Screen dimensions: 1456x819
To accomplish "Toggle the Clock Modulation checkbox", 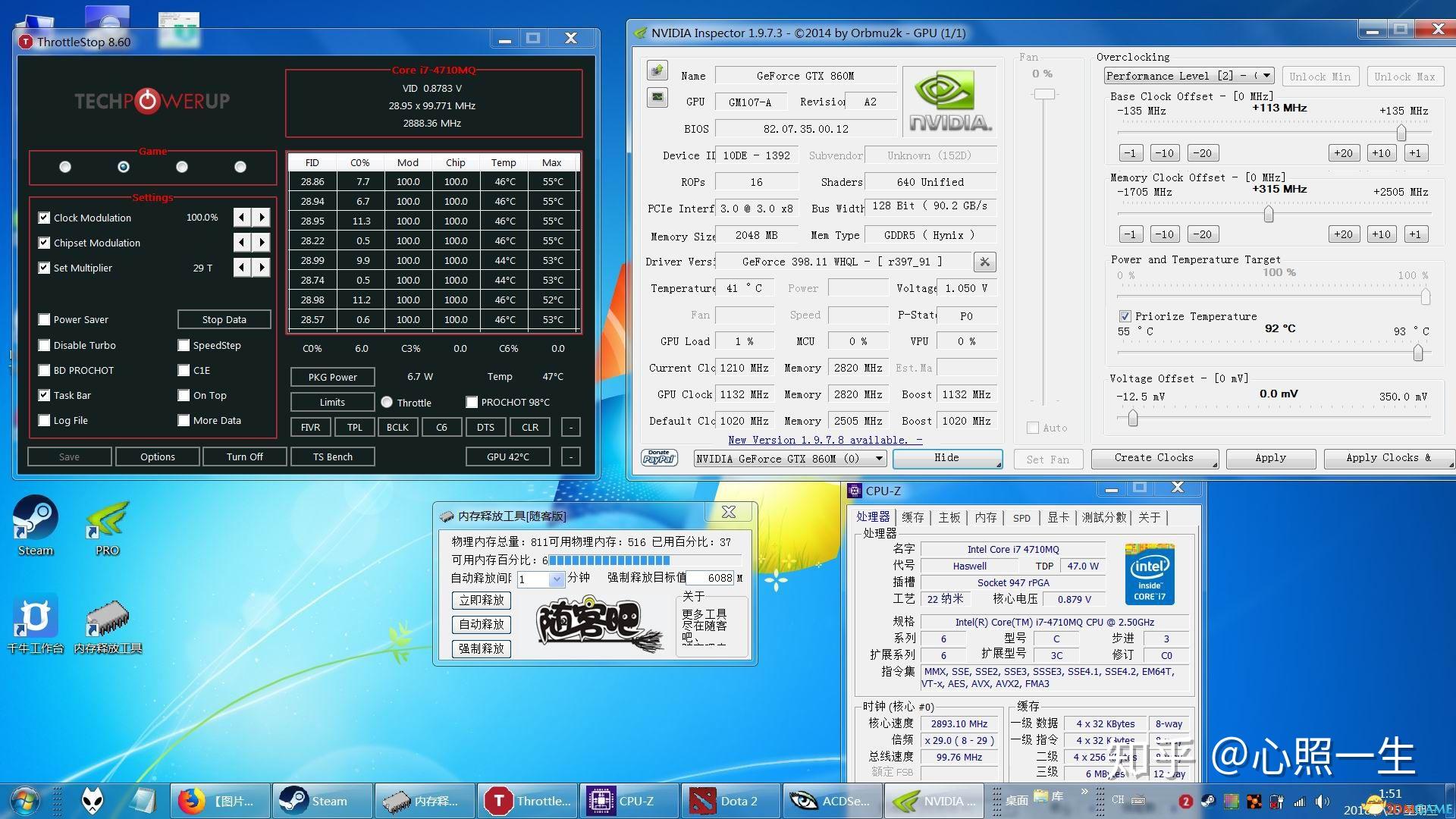I will (x=44, y=218).
